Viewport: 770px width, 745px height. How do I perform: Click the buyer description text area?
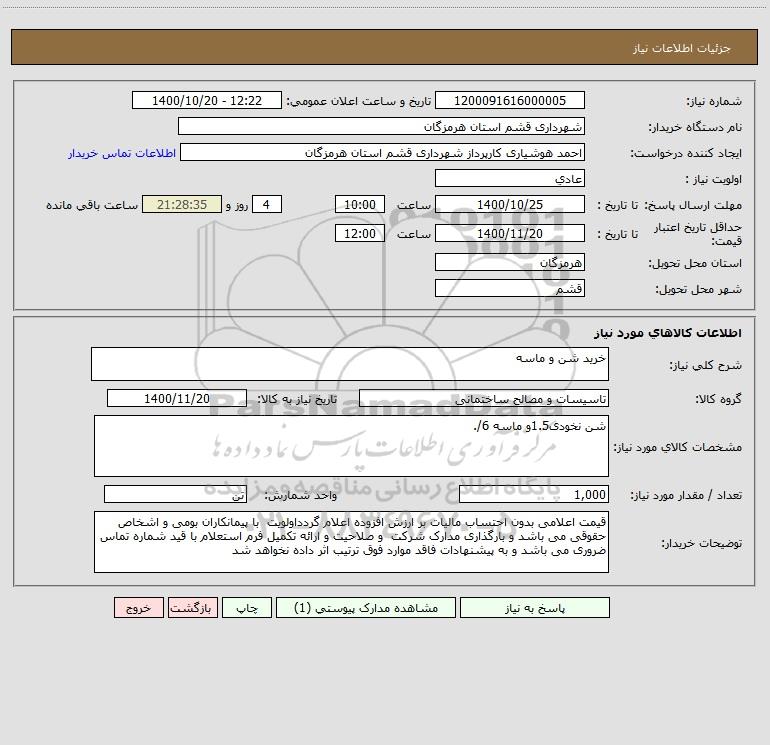351,542
